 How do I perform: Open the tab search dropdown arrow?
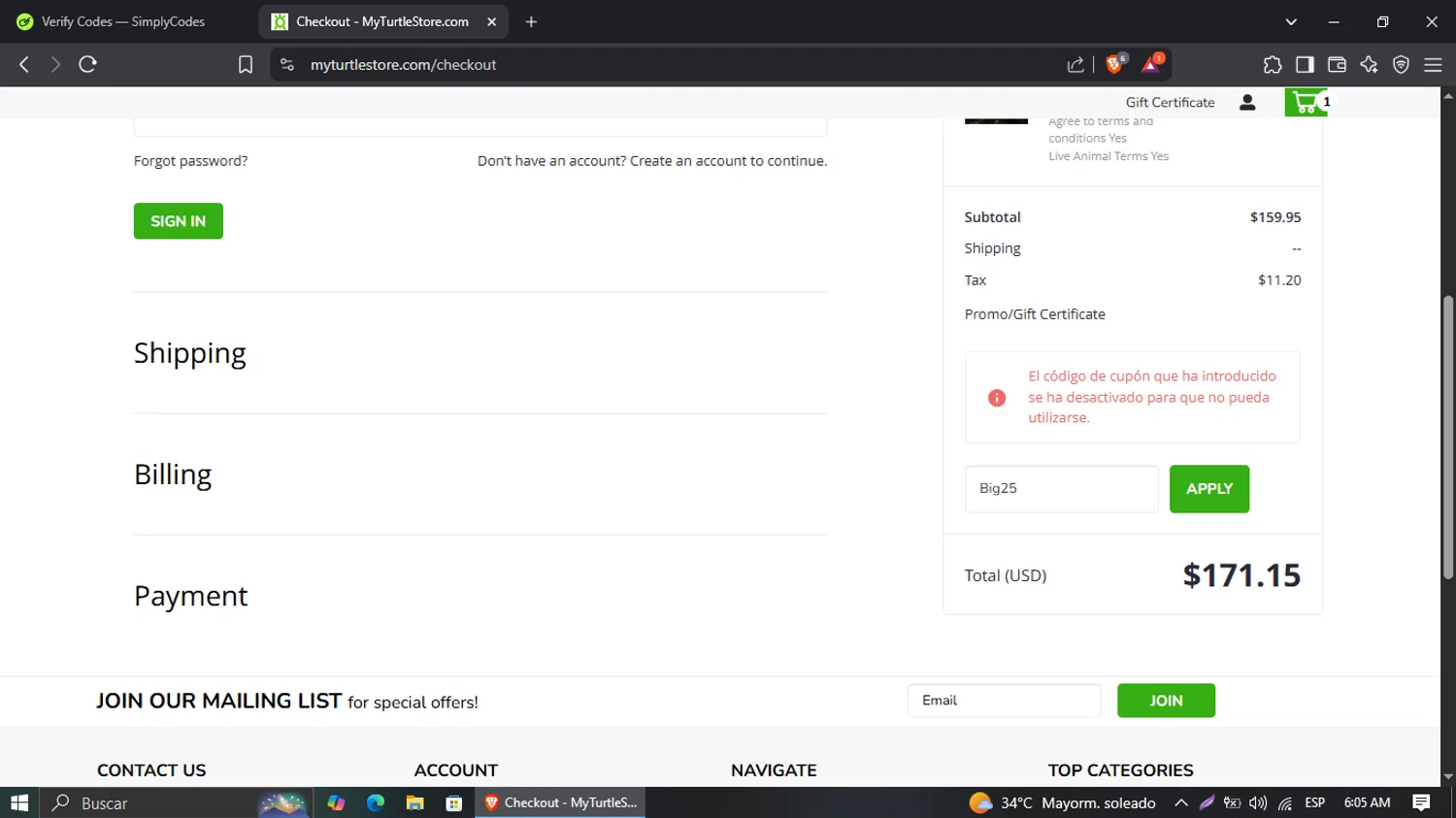point(1291,21)
